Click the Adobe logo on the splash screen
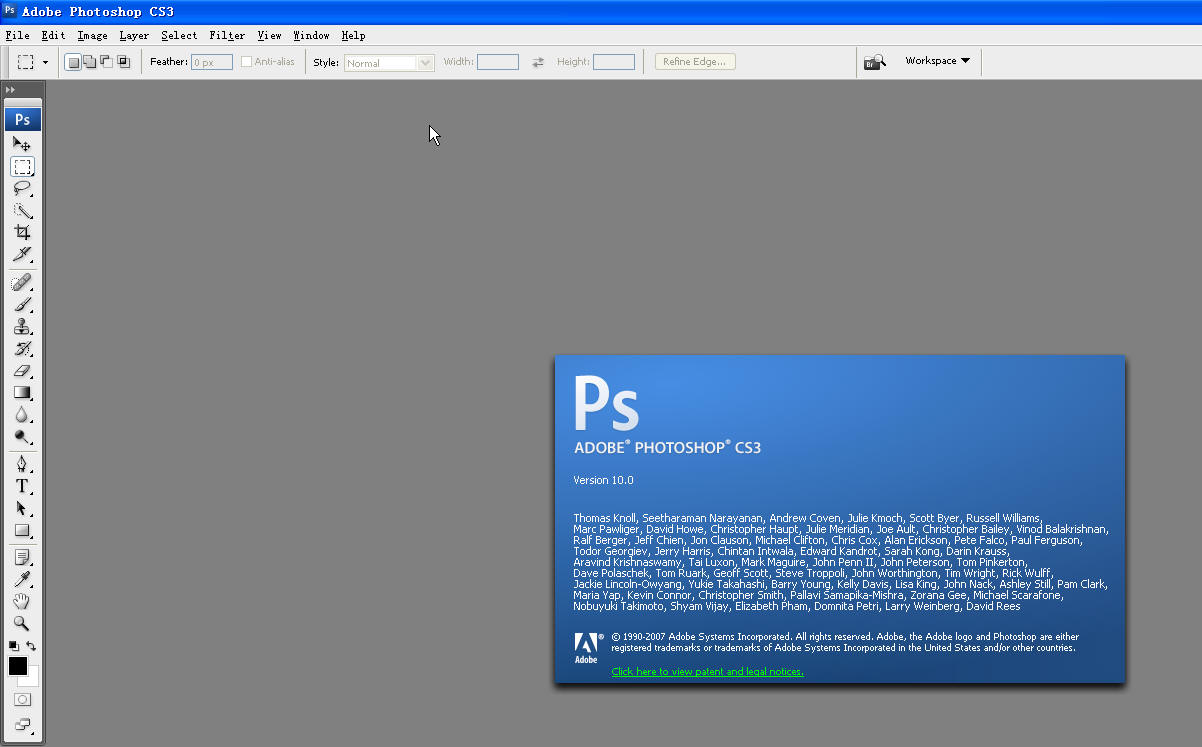Viewport: 1202px width, 747px height. coord(586,647)
